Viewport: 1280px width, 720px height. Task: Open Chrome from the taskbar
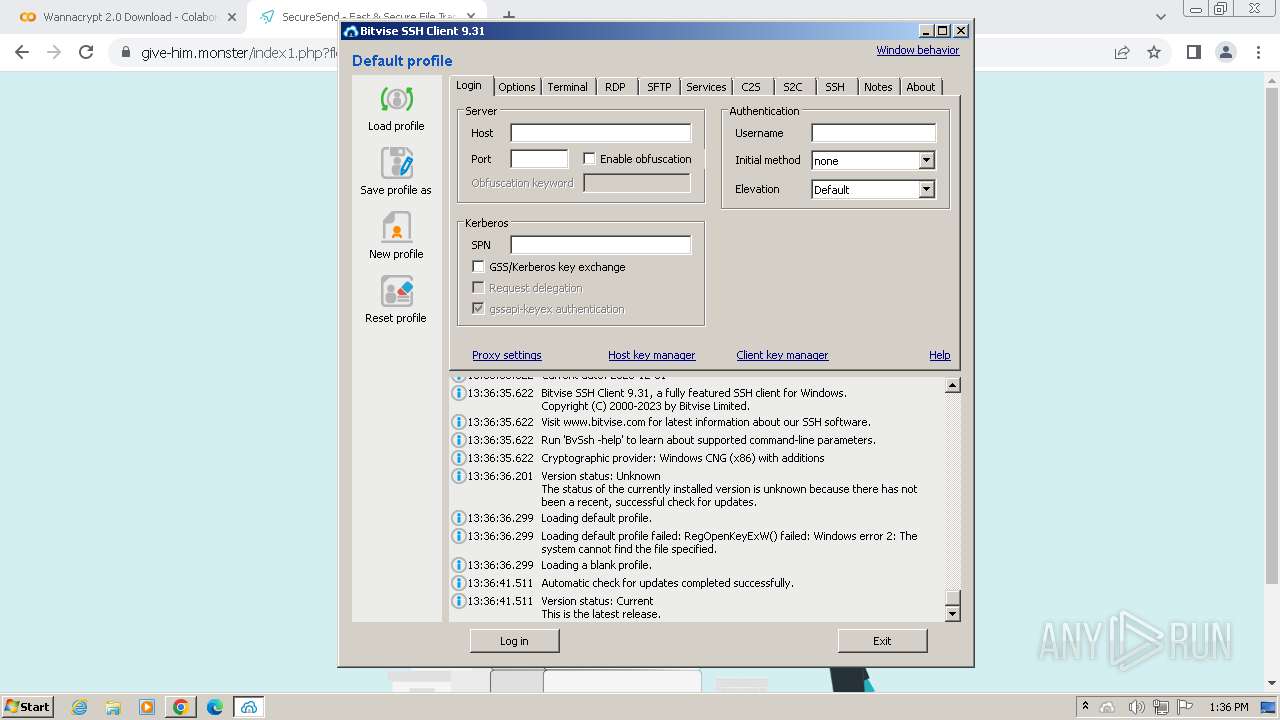point(181,707)
